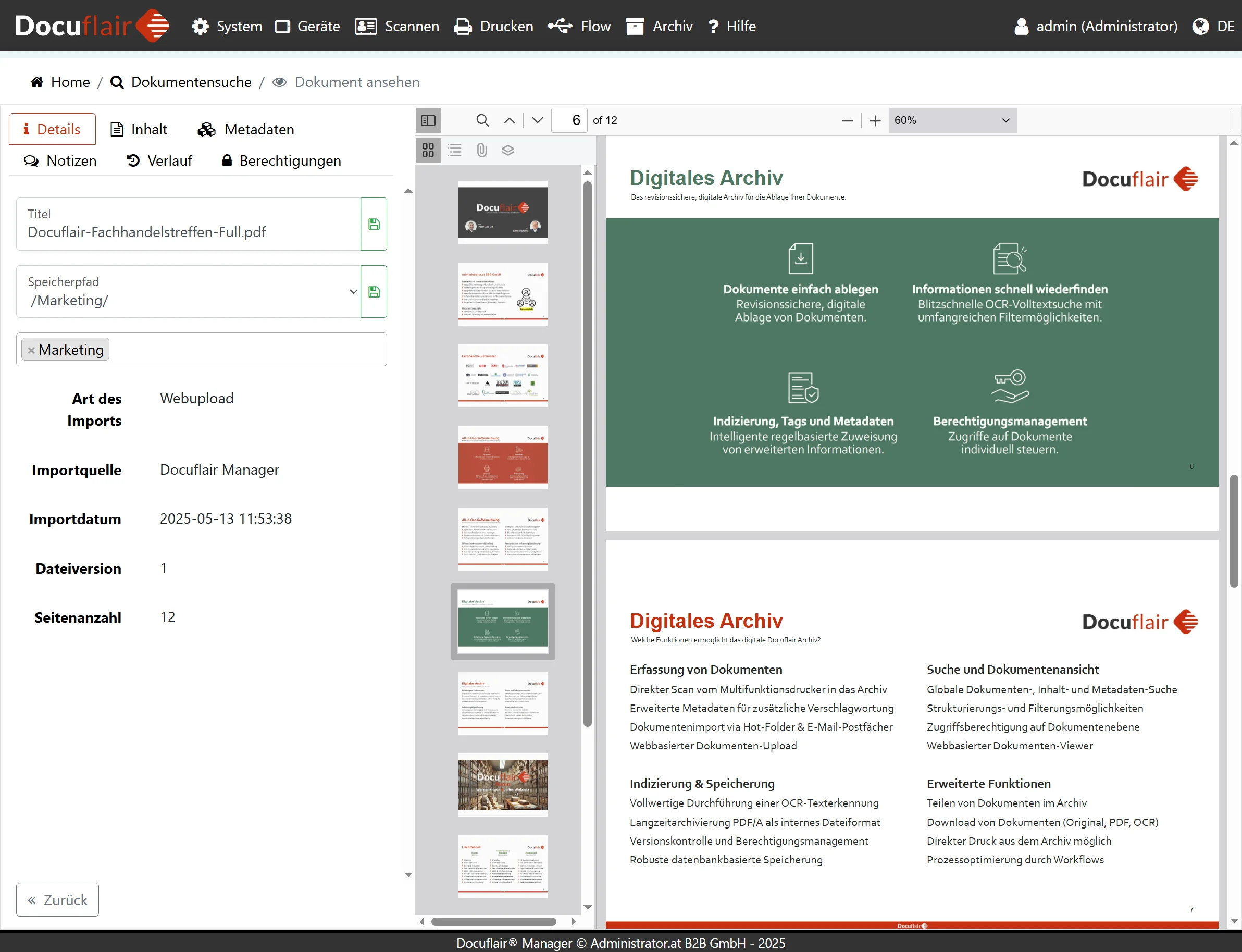The width and height of the screenshot is (1242, 952).
Task: Go to next page arrow
Action: tap(538, 120)
